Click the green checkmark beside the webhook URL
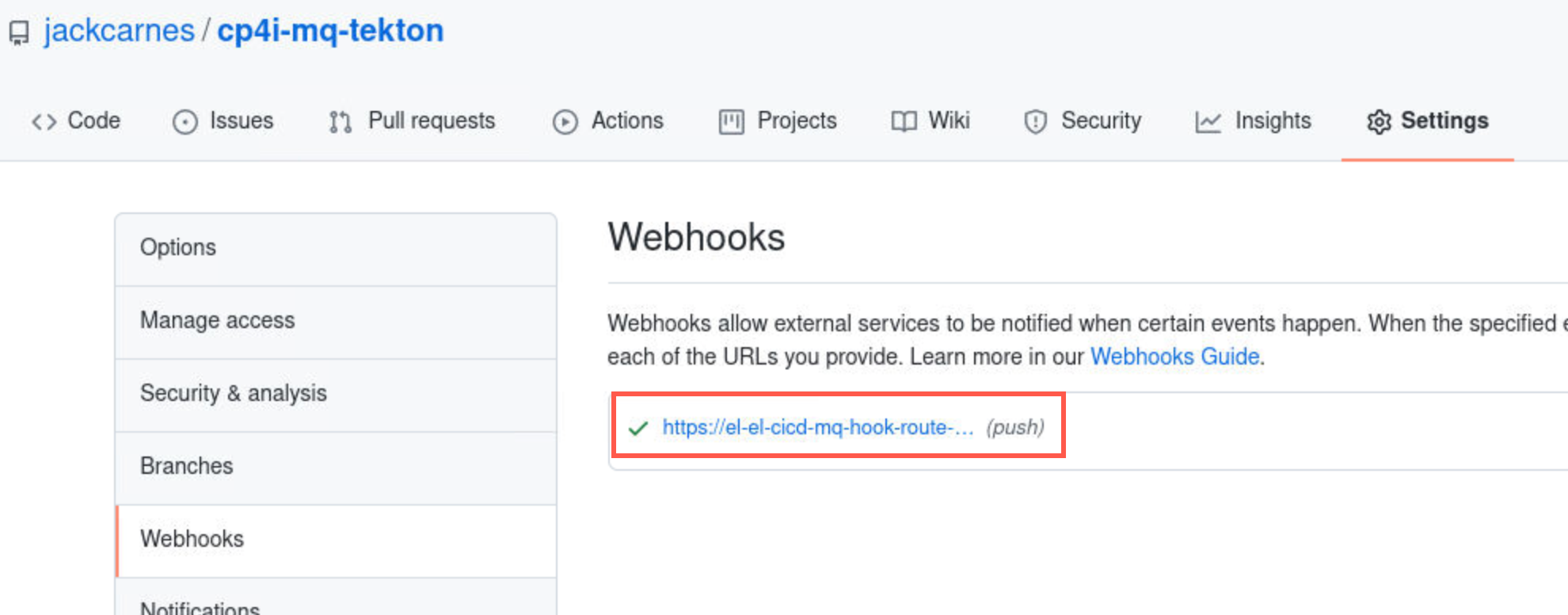Screen dimensions: 1568x615 (x=638, y=428)
